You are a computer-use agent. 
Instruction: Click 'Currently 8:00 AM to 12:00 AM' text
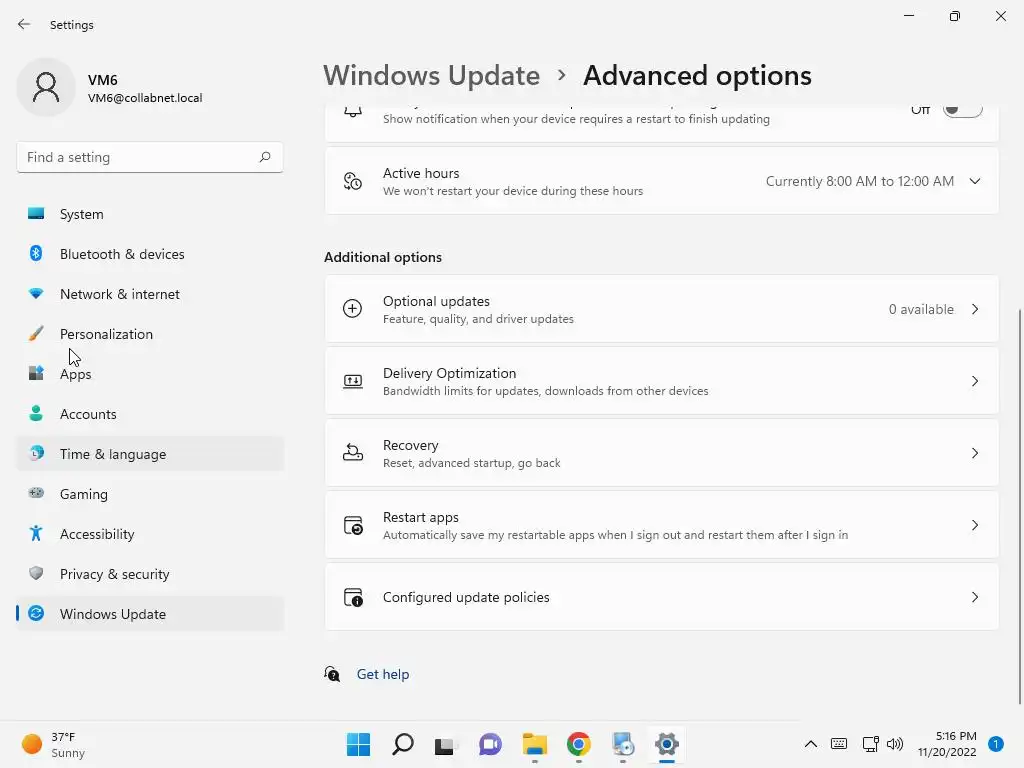(x=859, y=181)
